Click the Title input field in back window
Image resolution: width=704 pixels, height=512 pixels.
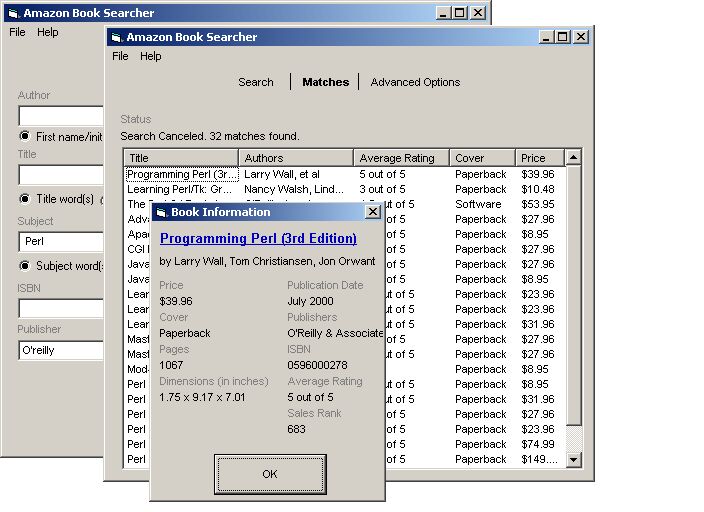pyautogui.click(x=61, y=174)
